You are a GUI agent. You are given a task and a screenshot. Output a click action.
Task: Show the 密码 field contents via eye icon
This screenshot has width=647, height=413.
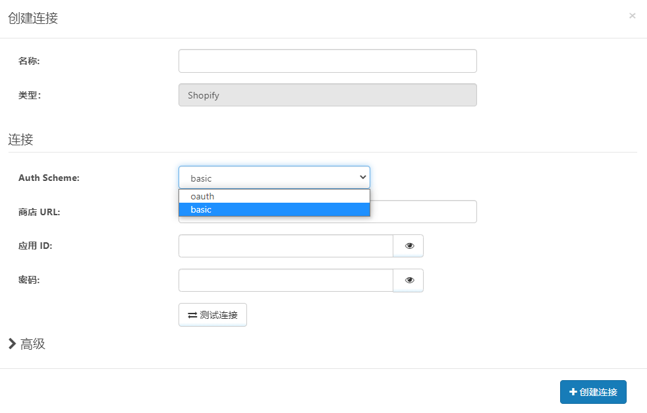tap(409, 280)
